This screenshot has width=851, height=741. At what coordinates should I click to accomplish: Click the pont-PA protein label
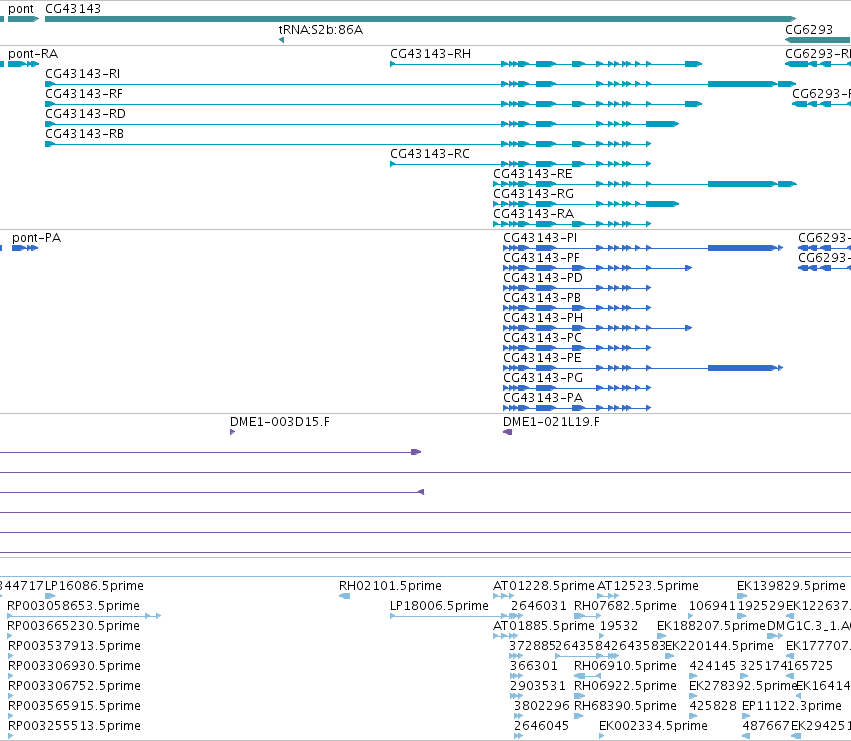(36, 238)
